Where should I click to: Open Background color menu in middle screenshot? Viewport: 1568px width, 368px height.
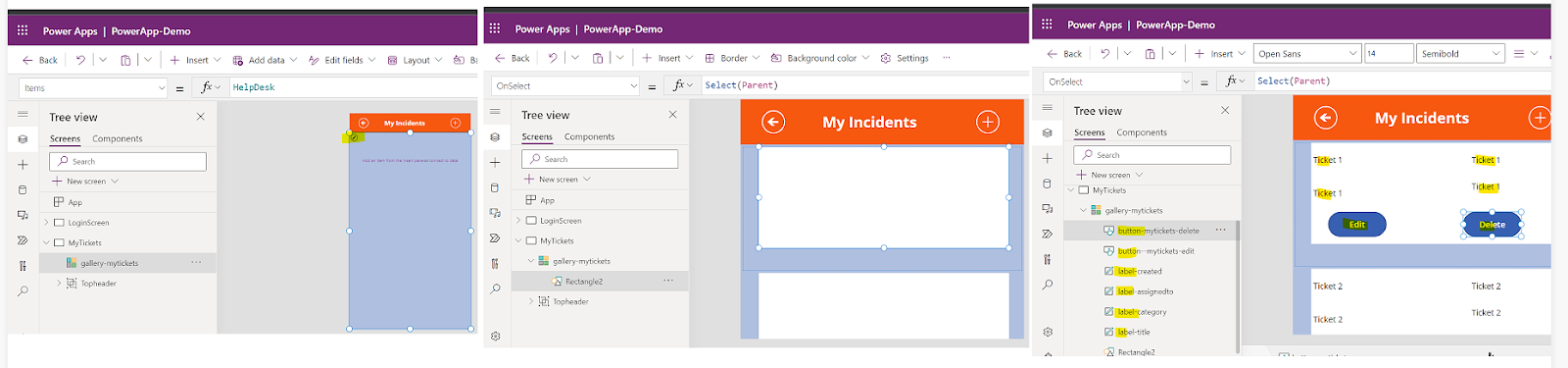(820, 58)
